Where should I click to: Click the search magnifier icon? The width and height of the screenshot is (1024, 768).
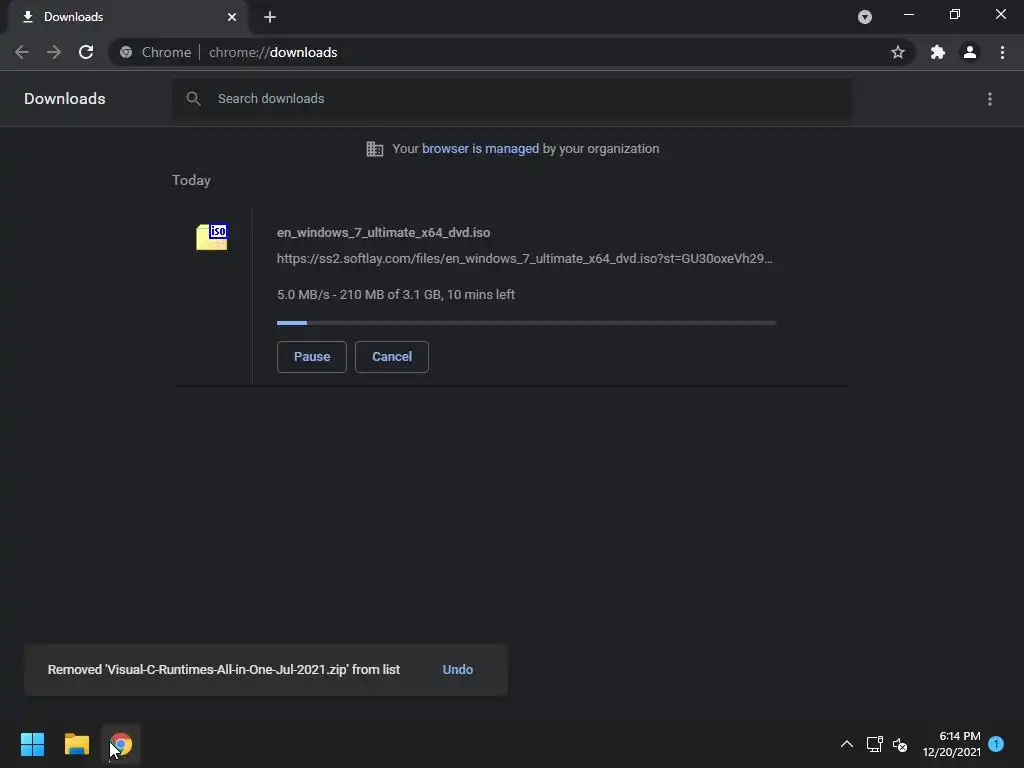[x=193, y=99]
